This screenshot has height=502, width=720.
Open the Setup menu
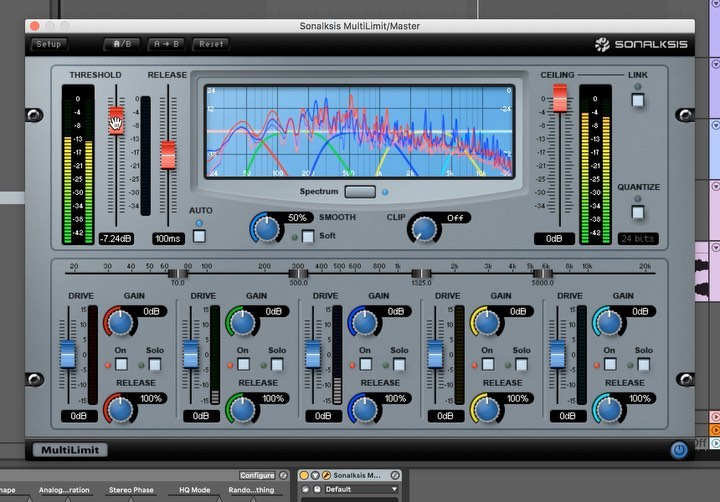(48, 44)
